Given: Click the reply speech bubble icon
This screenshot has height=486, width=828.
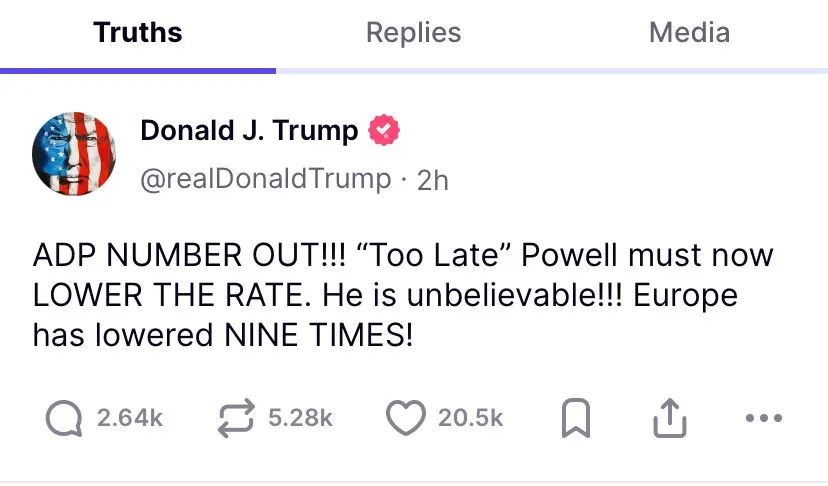Looking at the screenshot, I should 67,418.
